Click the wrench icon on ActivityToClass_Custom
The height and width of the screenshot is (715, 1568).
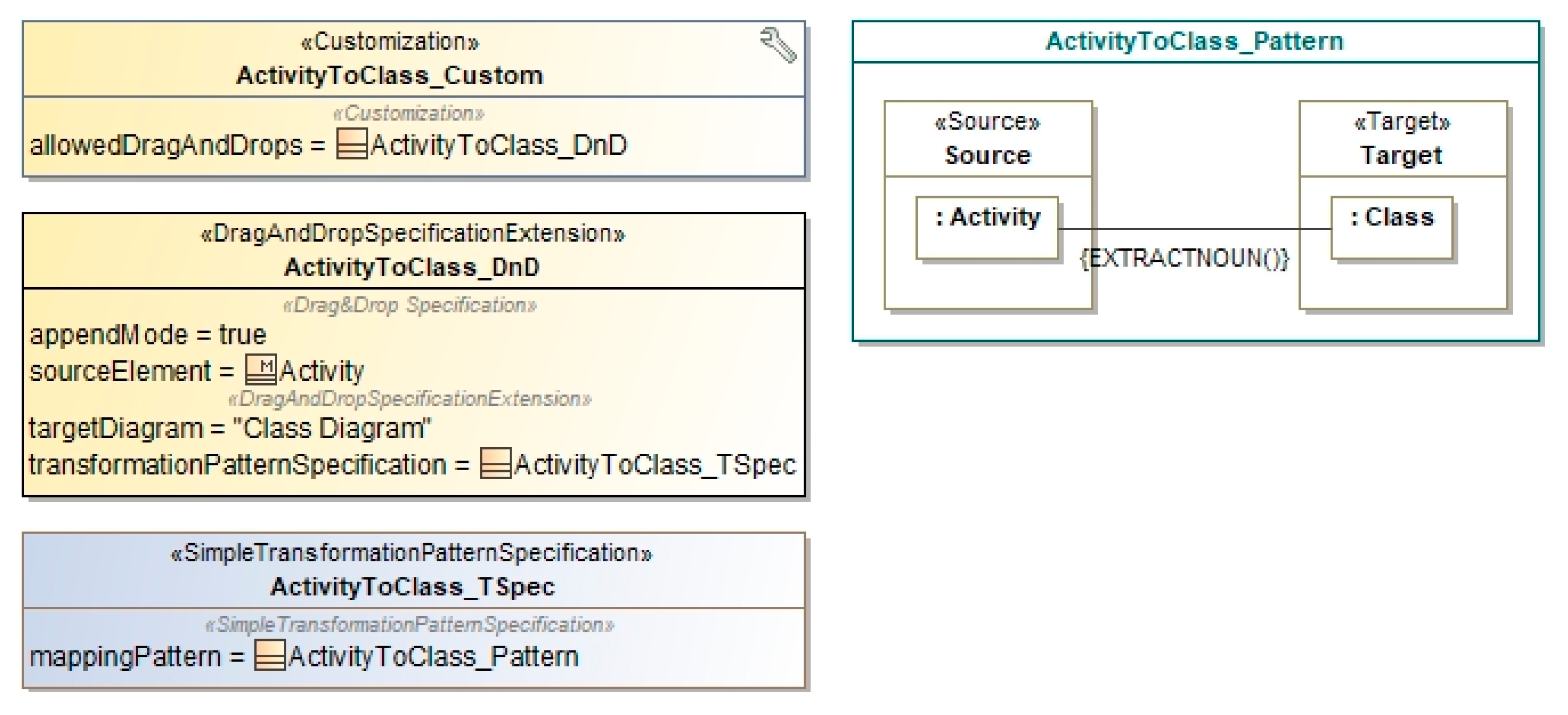coord(778,45)
